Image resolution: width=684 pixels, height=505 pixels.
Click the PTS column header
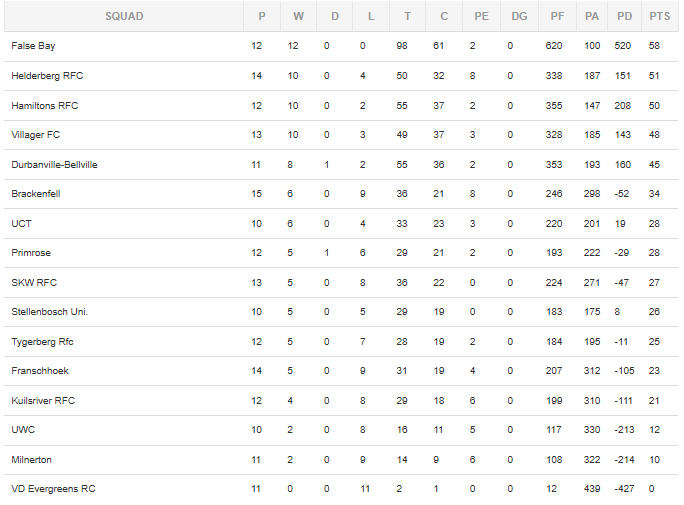pos(660,17)
